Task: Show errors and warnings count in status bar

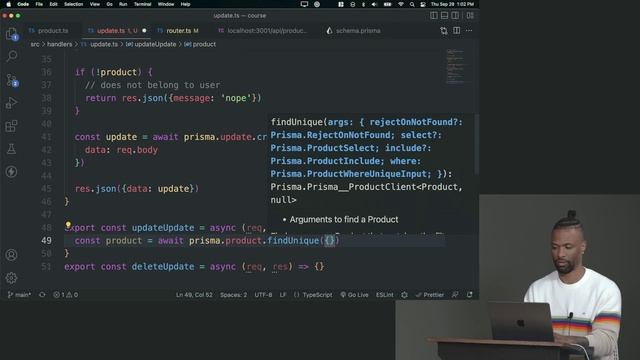Action: (x=65, y=295)
